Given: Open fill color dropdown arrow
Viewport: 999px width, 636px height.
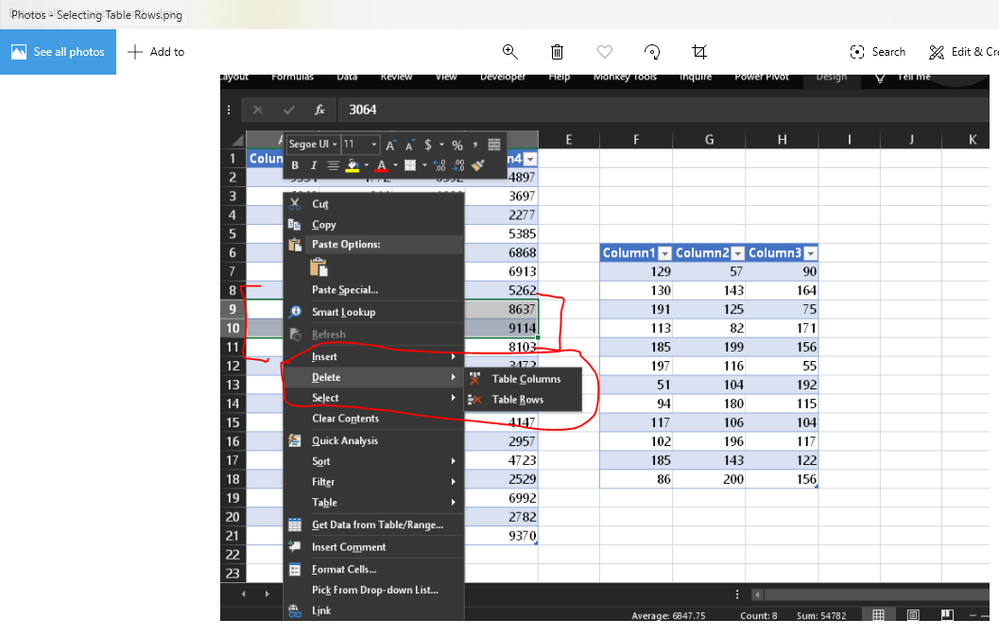Looking at the screenshot, I should 366,166.
